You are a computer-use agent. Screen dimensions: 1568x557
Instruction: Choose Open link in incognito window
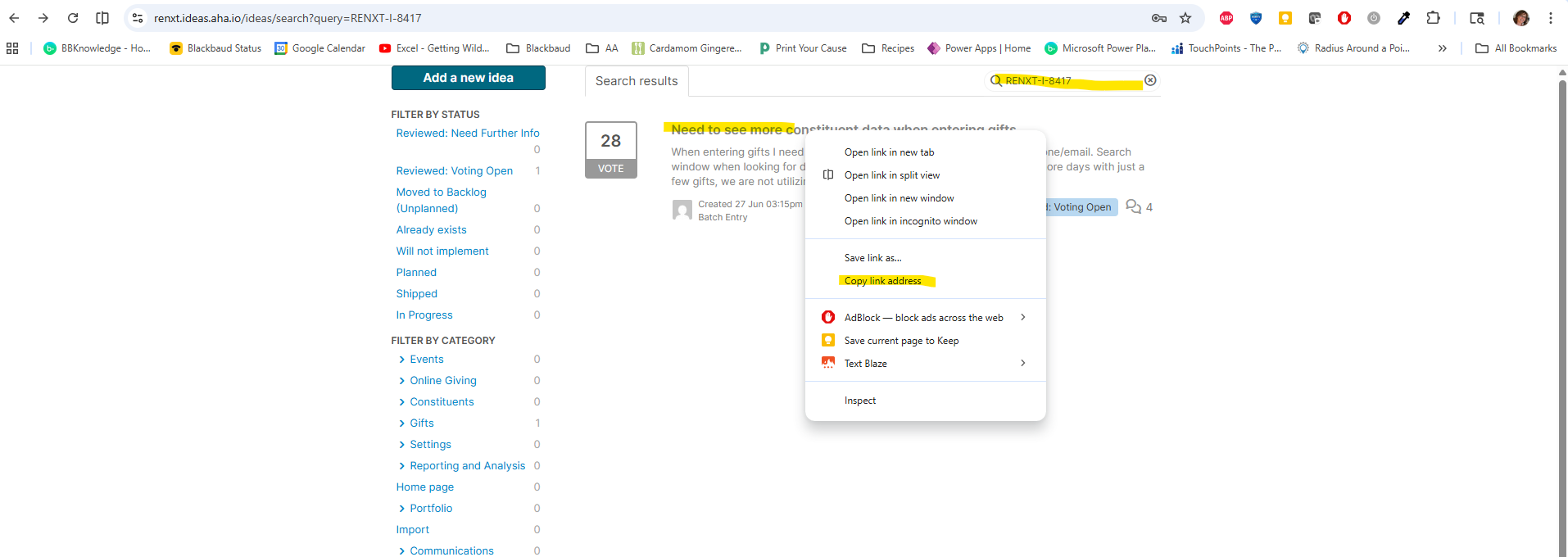click(926, 221)
